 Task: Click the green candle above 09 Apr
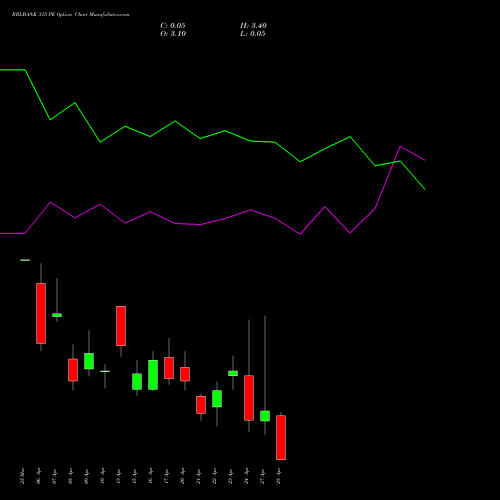[x=89, y=361]
